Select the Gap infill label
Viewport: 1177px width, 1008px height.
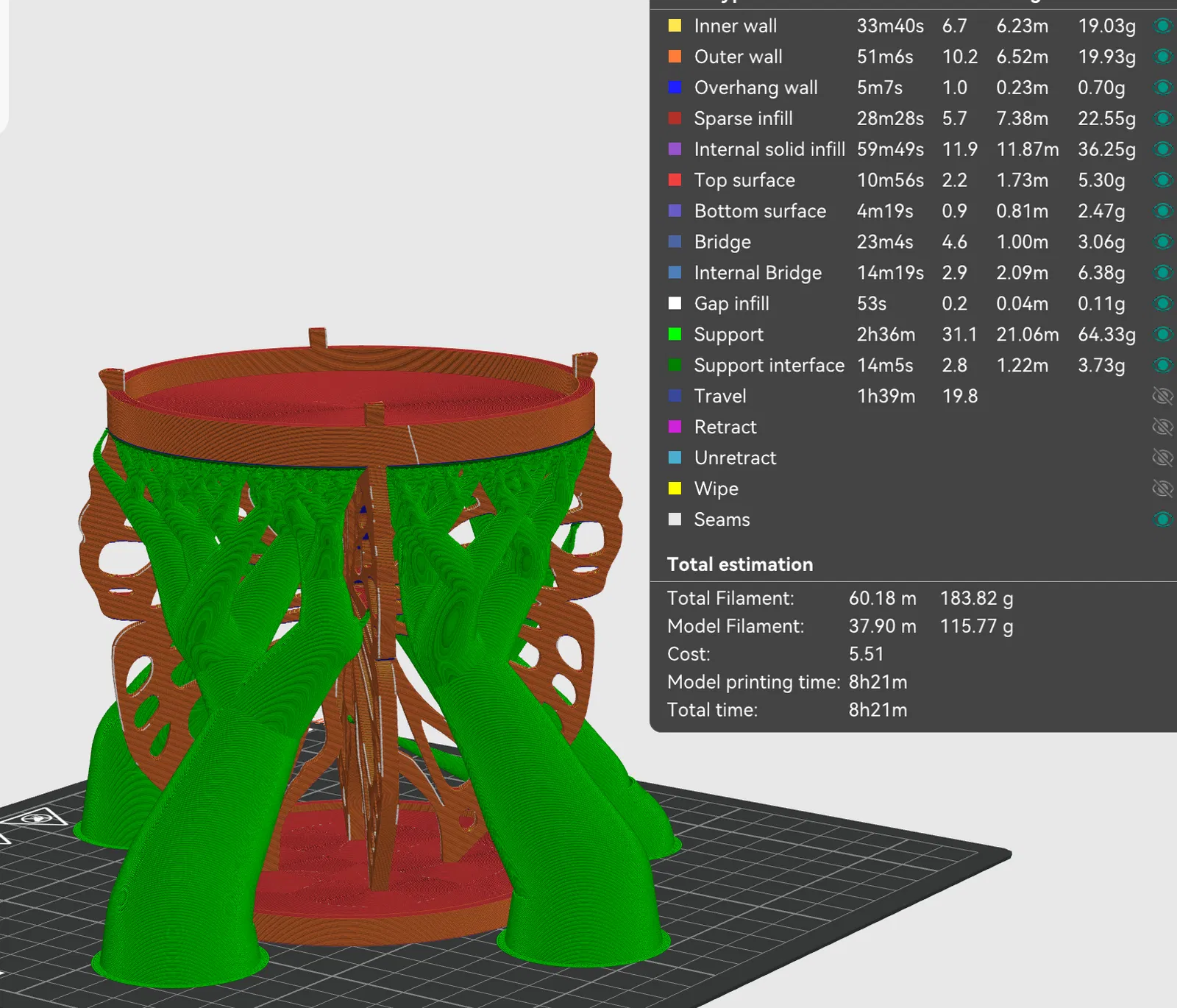click(731, 304)
